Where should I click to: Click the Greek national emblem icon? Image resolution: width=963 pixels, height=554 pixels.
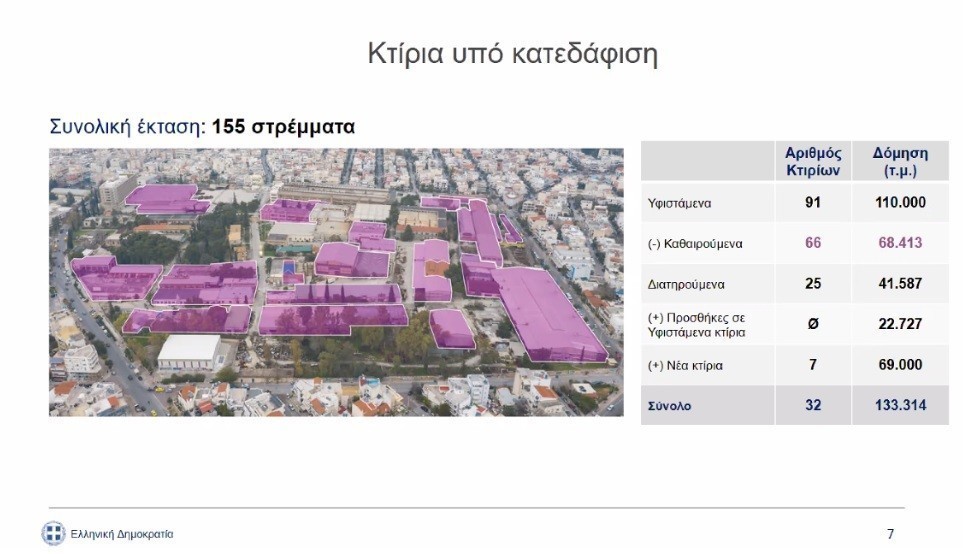coord(53,534)
